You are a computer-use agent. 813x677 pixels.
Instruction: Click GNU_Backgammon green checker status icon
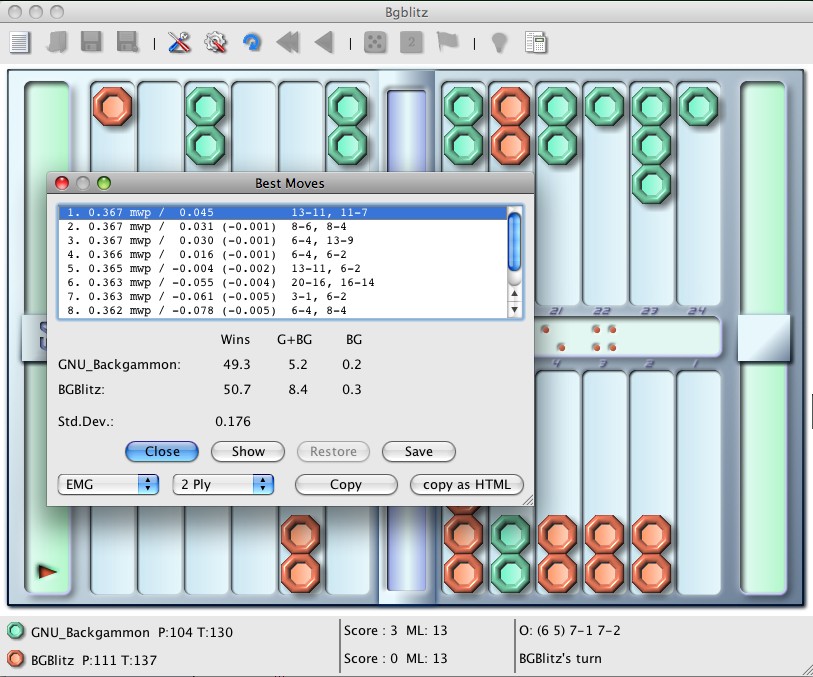(16, 631)
